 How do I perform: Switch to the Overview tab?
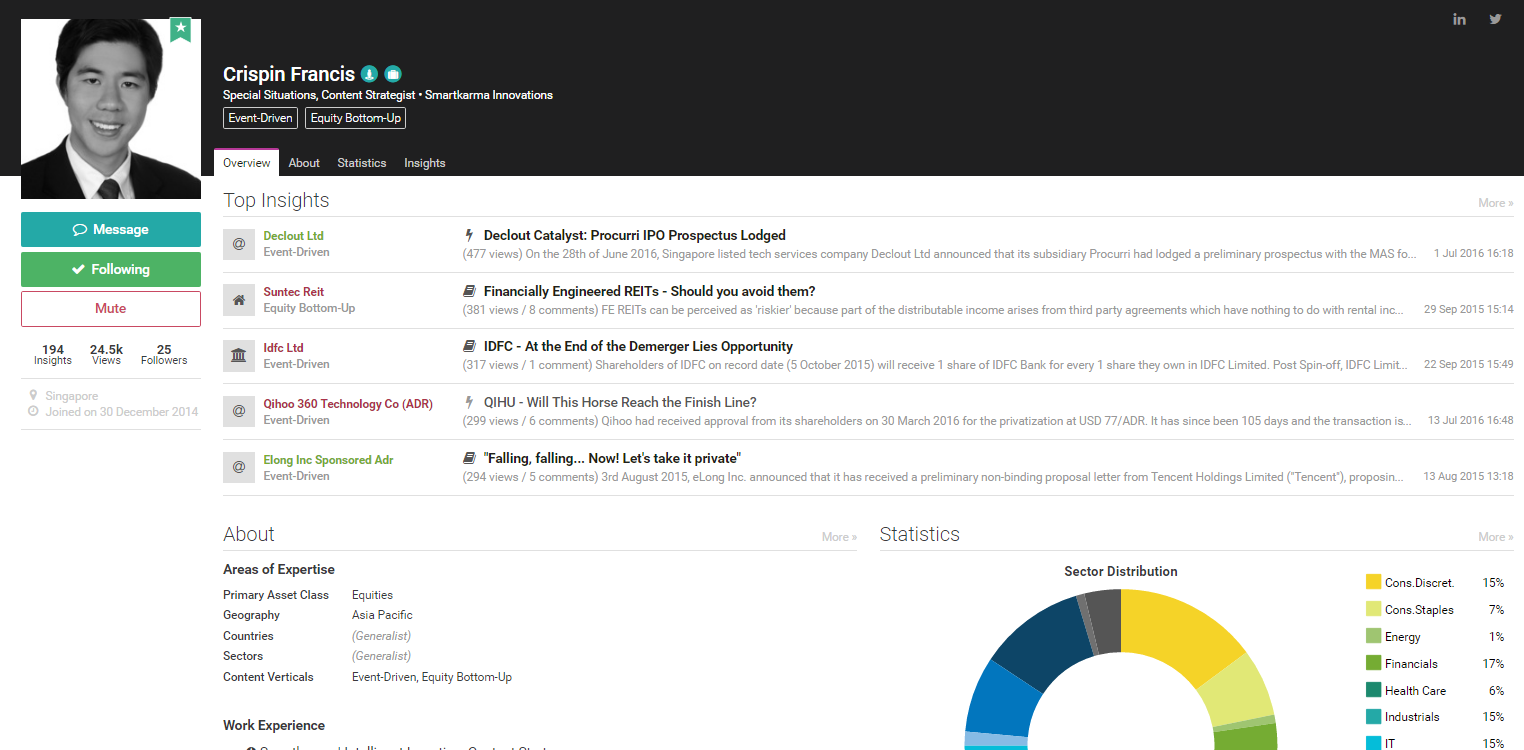pos(247,163)
